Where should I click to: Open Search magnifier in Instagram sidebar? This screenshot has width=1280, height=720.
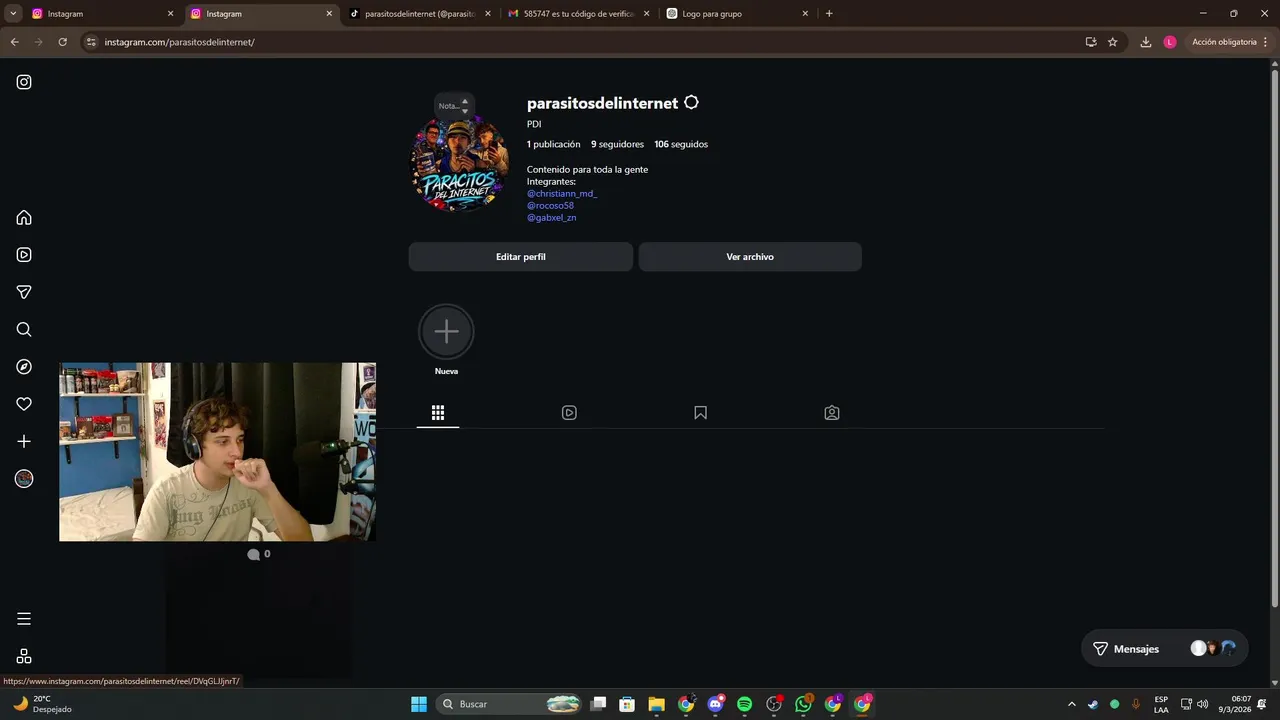(24, 330)
